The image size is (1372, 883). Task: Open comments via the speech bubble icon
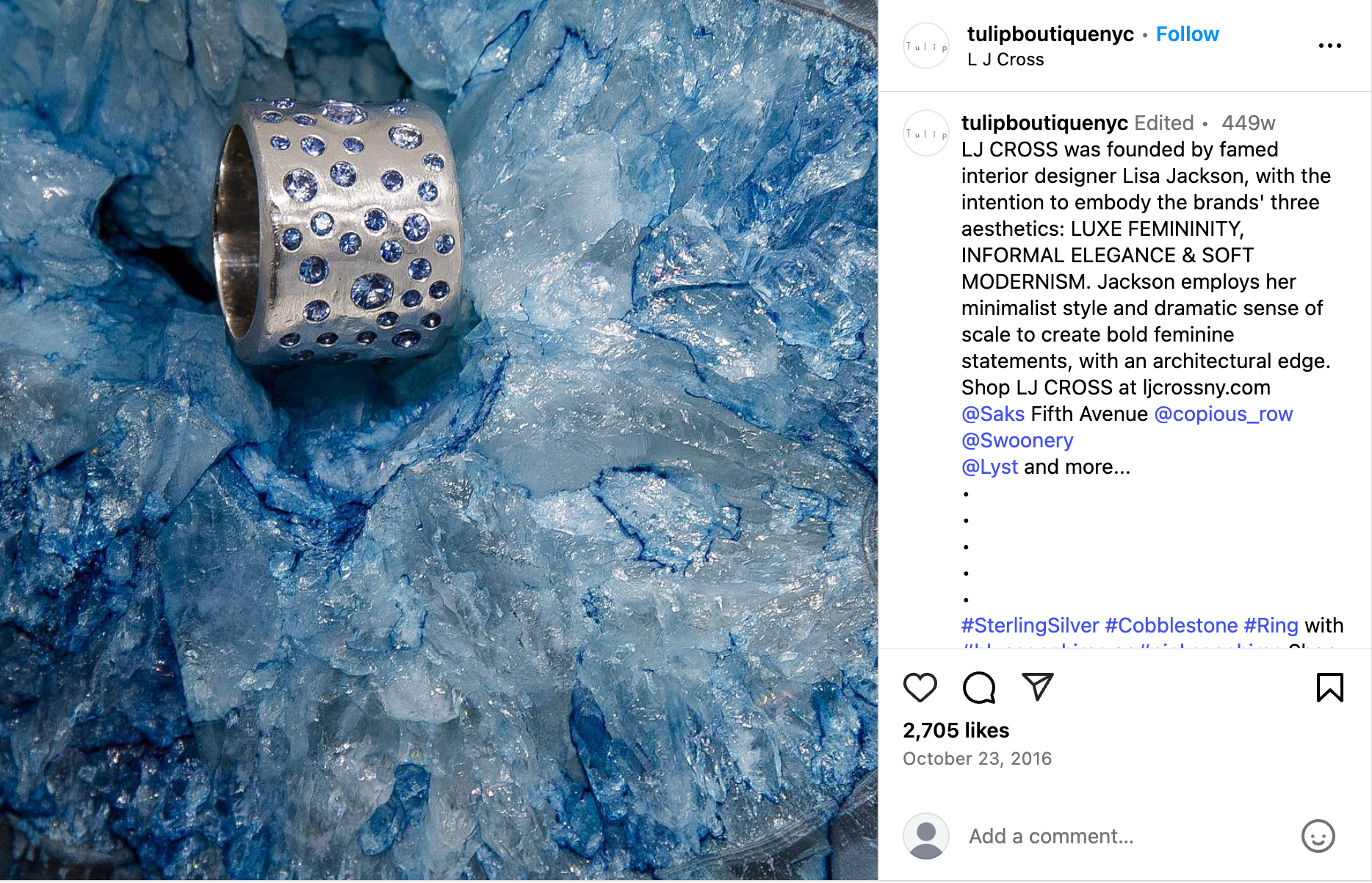coord(979,688)
